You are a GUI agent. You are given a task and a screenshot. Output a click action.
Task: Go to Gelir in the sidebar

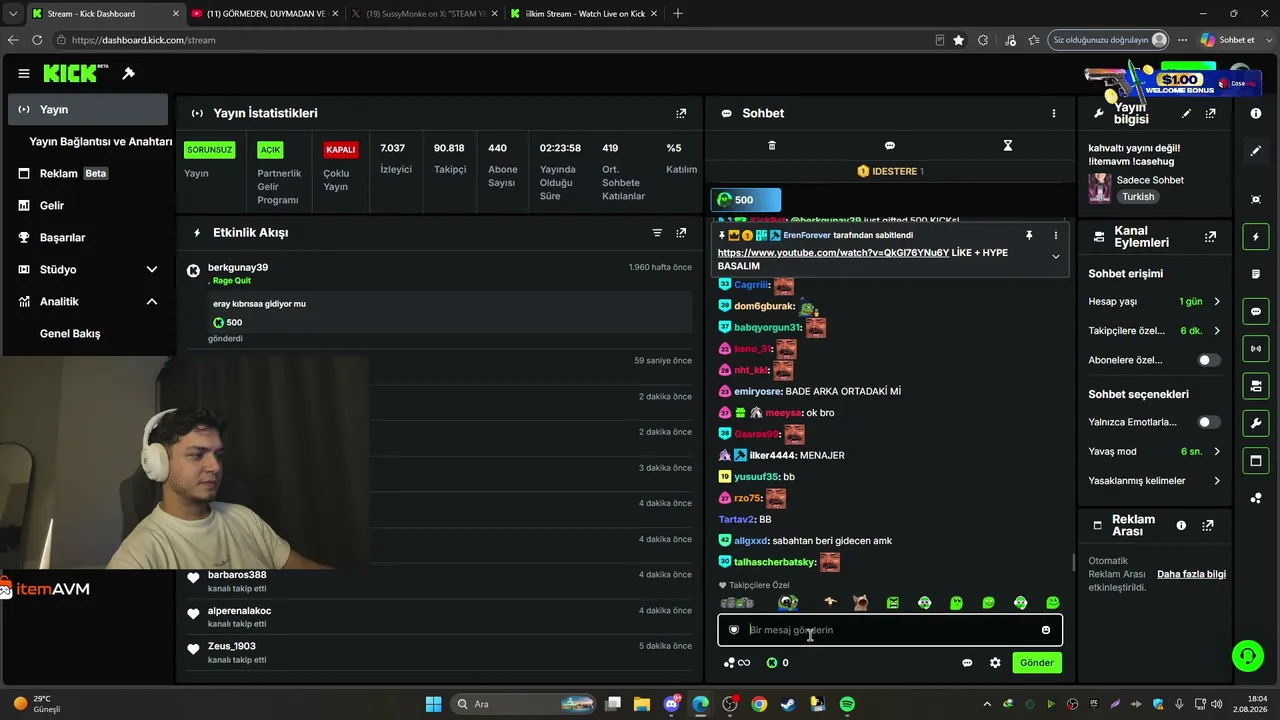[x=88, y=206]
